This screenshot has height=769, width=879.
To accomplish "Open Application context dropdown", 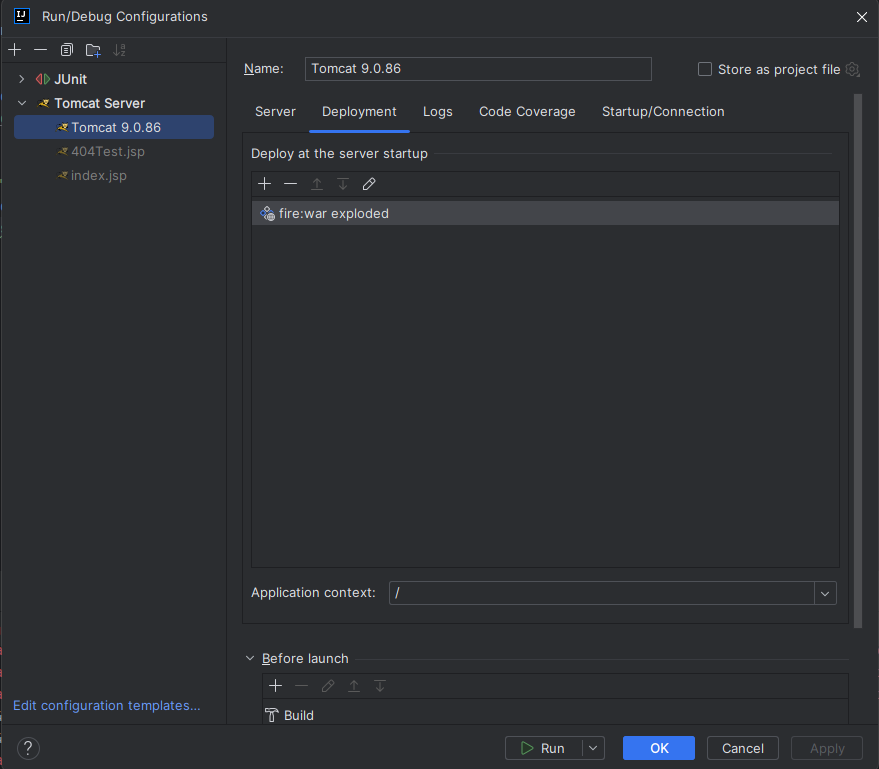I will click(x=825, y=594).
